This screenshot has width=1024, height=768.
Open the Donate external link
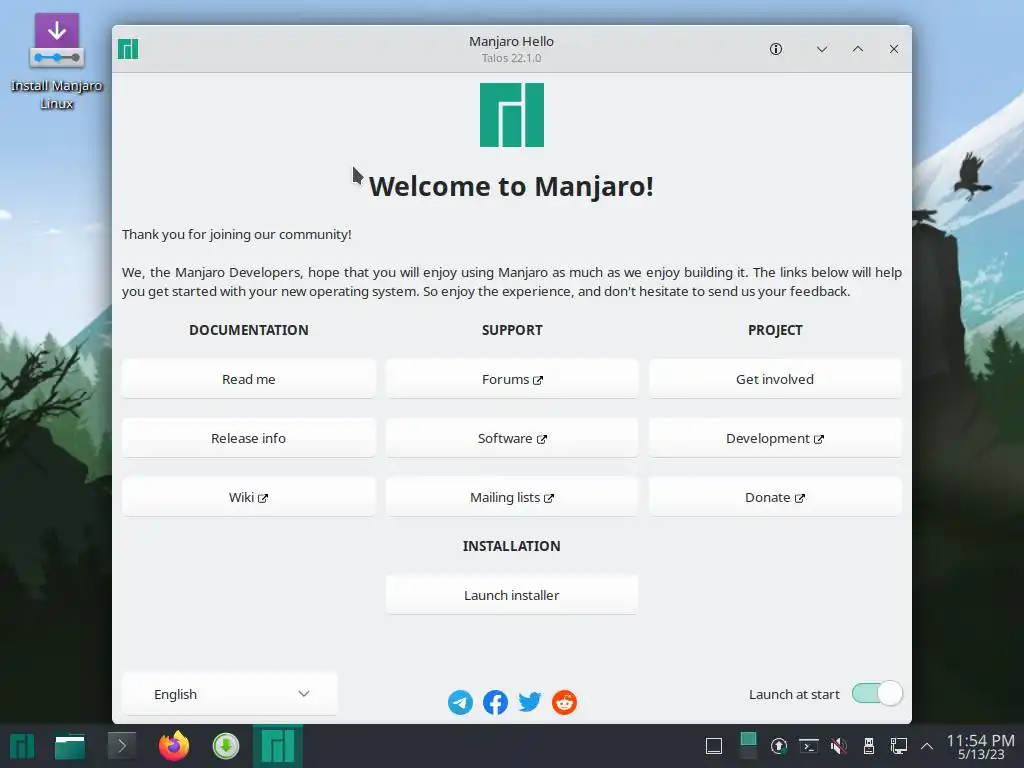(775, 497)
